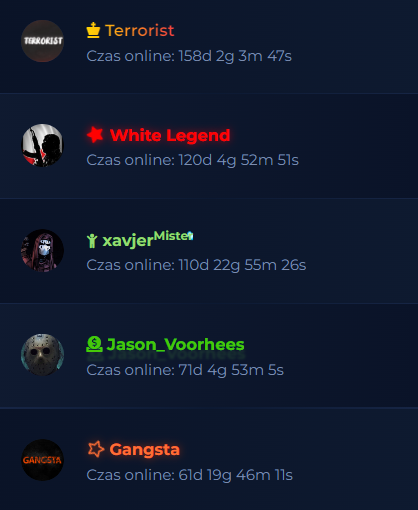Click the green money icon beside Jason_Voorhees
Screen dimensions: 418x510
pyautogui.click(x=94, y=344)
